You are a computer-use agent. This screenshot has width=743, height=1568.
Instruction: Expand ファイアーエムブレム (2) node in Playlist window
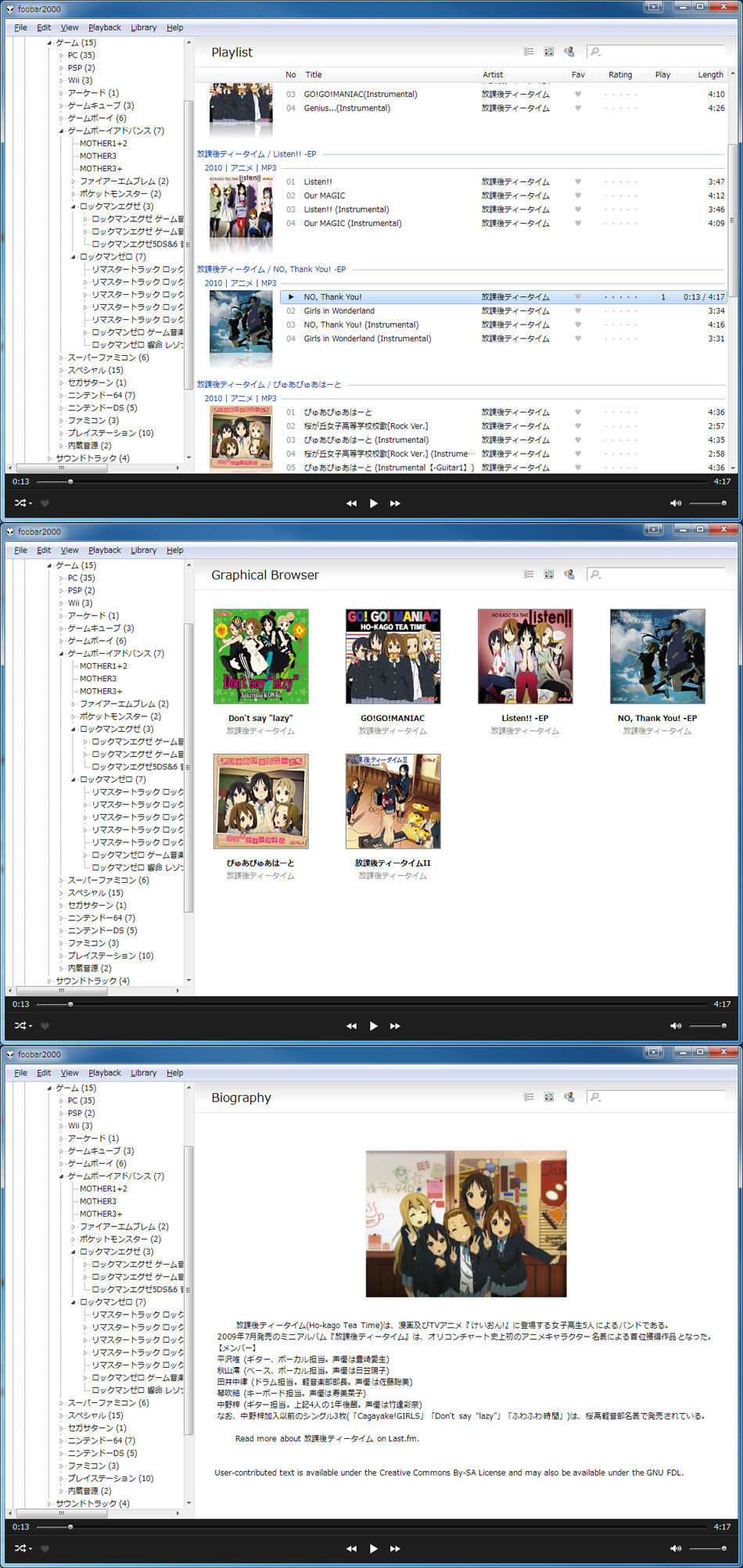pos(74,181)
